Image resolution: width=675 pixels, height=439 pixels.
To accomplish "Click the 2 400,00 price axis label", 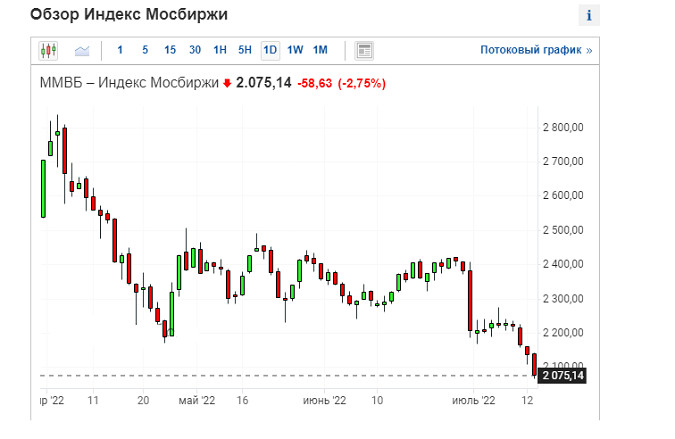I will (x=563, y=264).
